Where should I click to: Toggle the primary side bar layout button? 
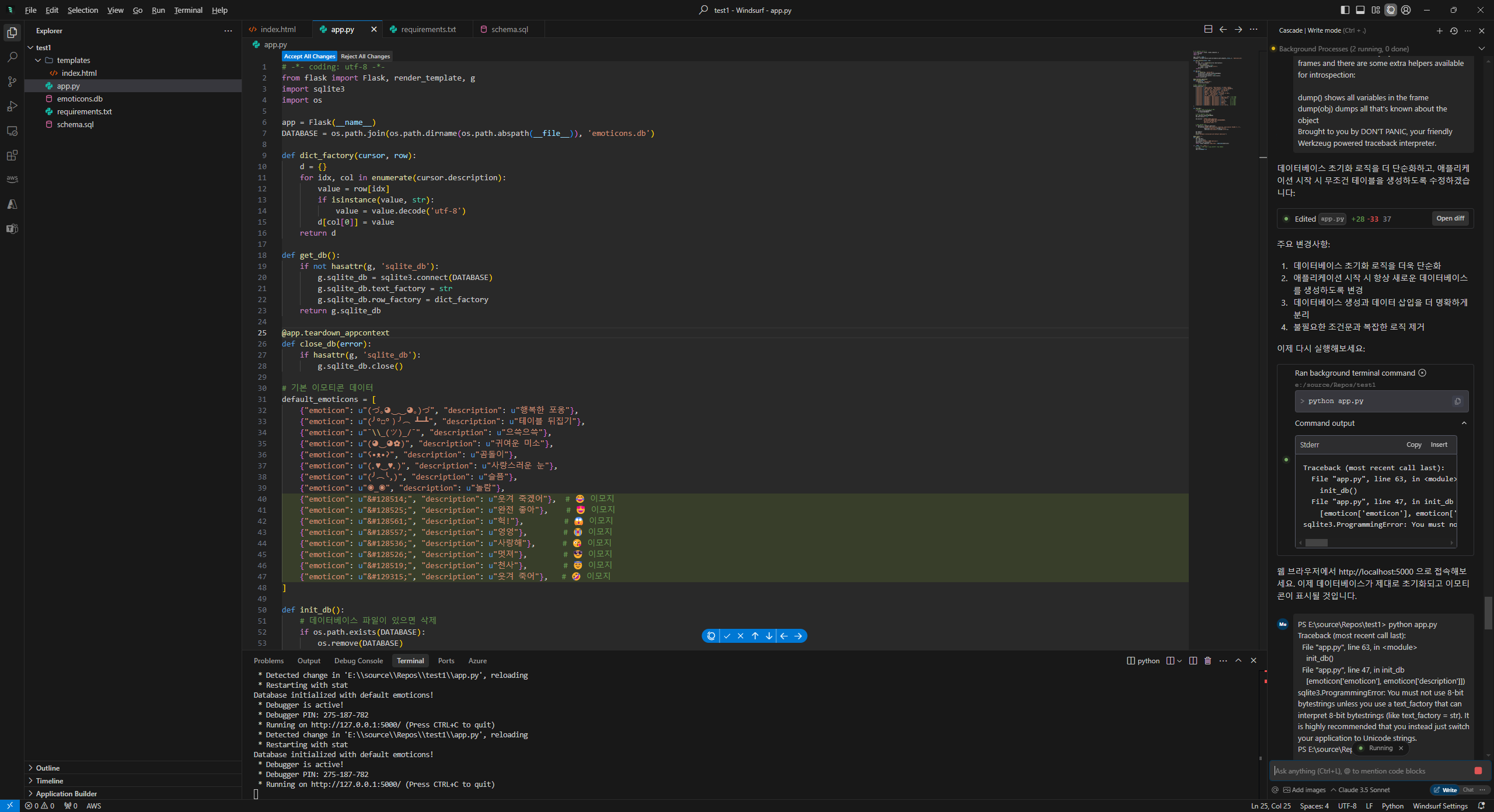[1345, 10]
